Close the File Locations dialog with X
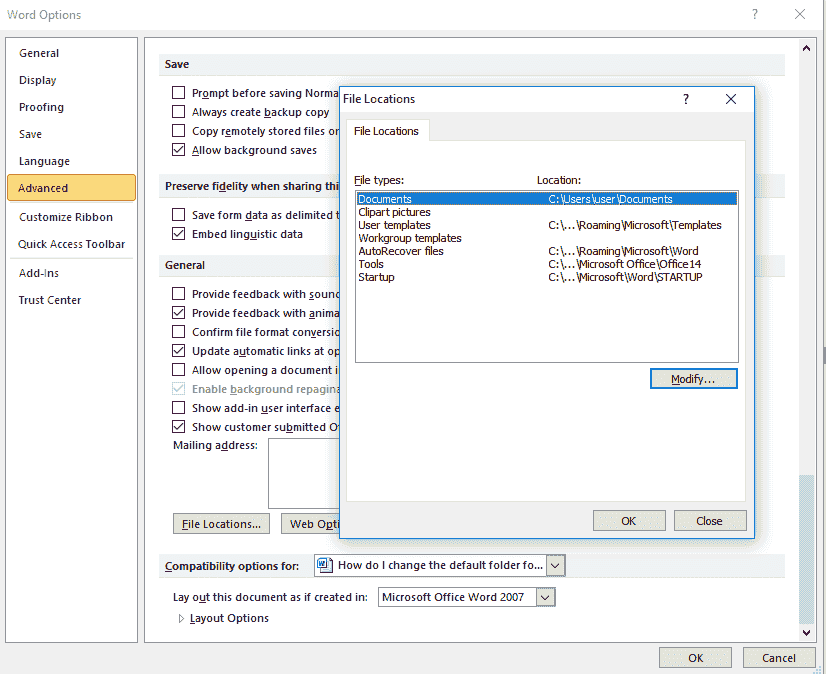Screen dimensions: 826x674 pyautogui.click(x=731, y=99)
